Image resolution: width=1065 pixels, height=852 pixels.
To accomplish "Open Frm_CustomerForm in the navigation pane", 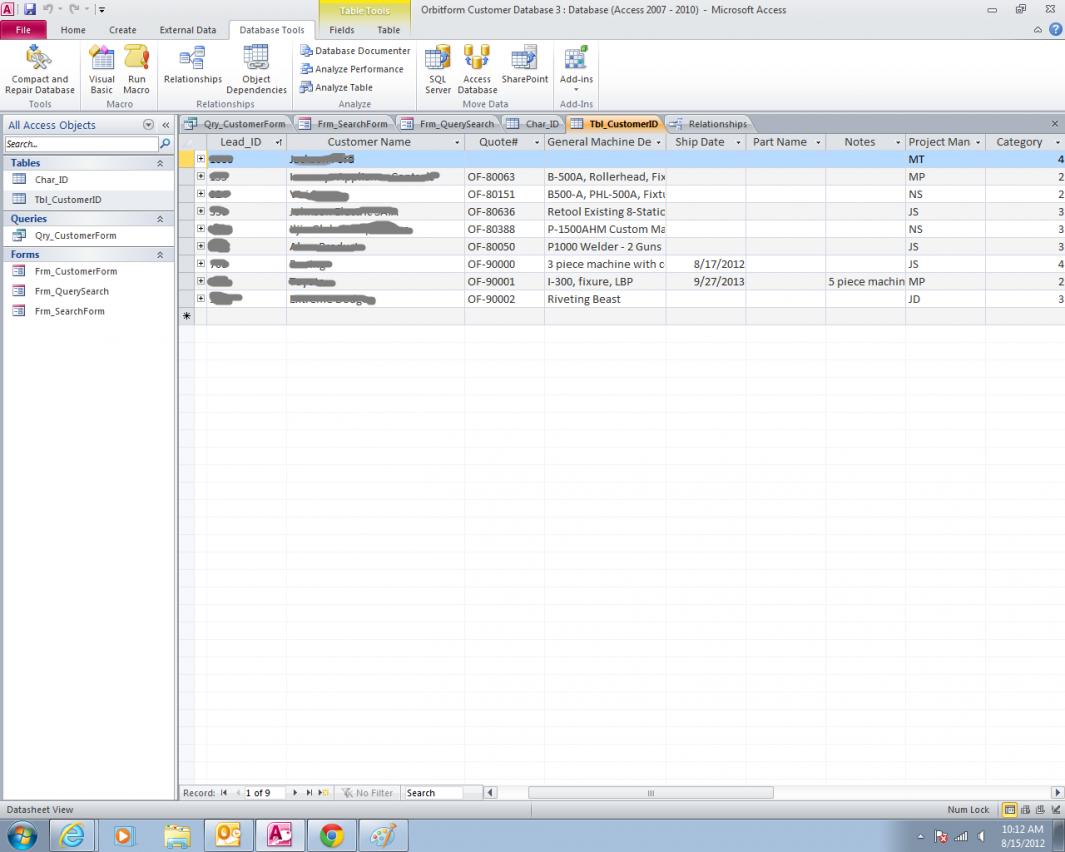I will (x=75, y=271).
